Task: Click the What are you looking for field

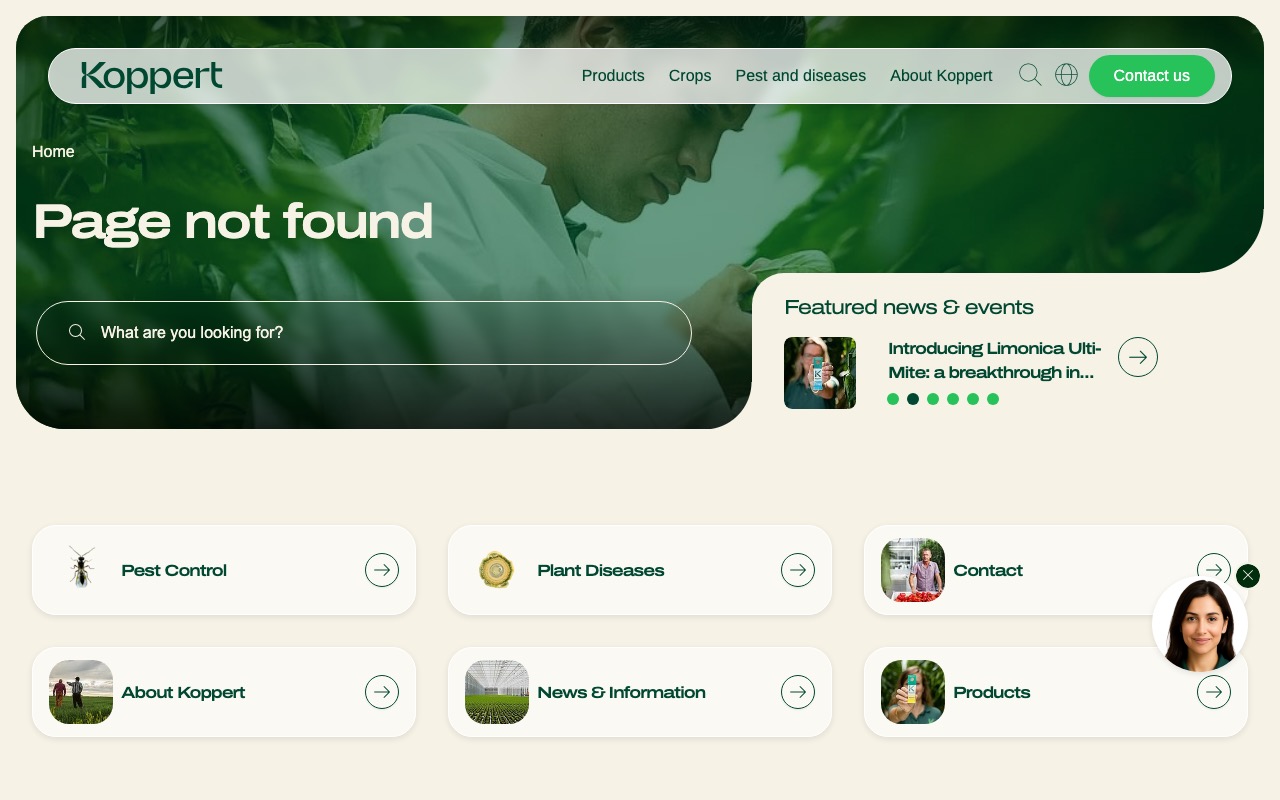Action: (364, 333)
